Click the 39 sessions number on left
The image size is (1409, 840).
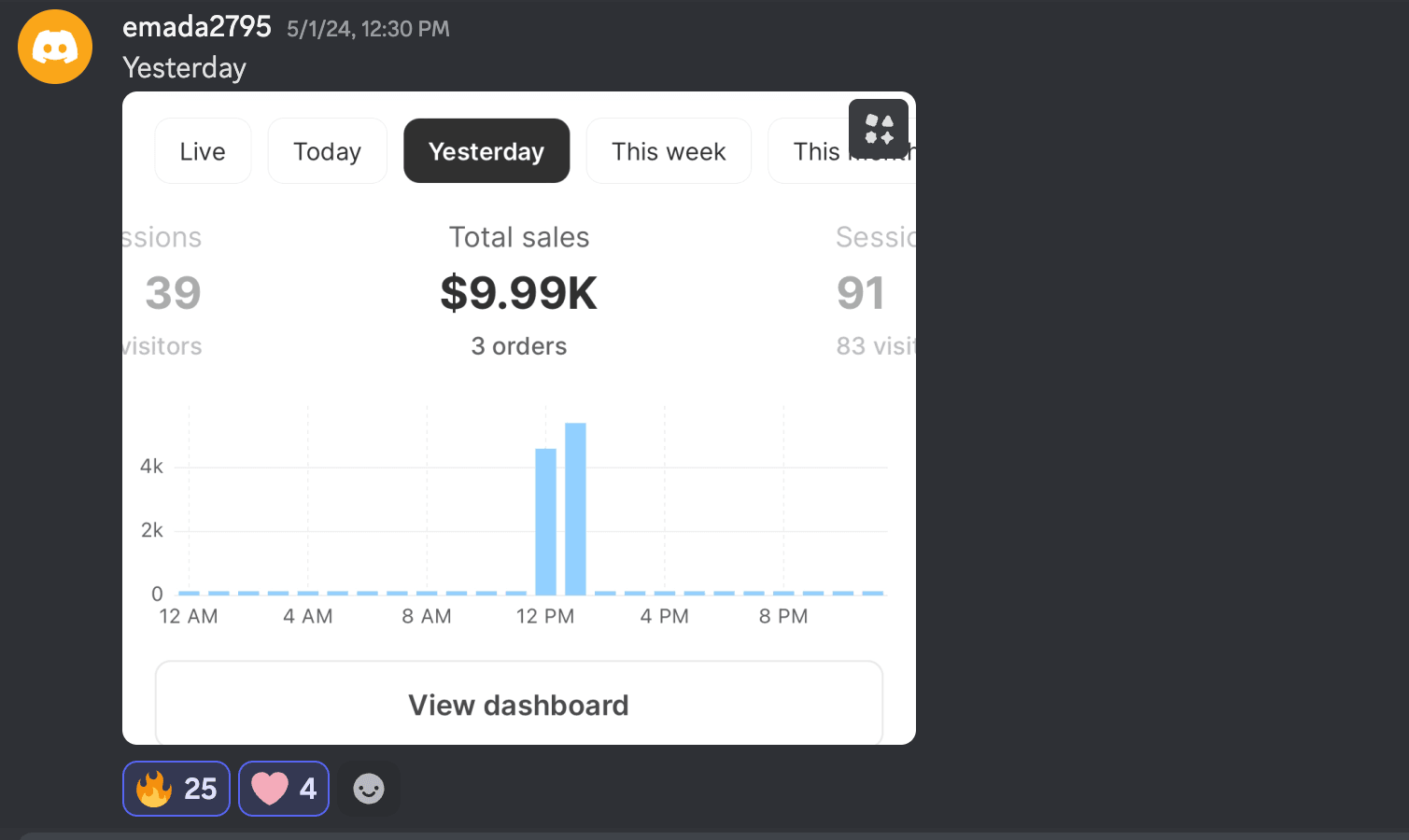pos(174,293)
